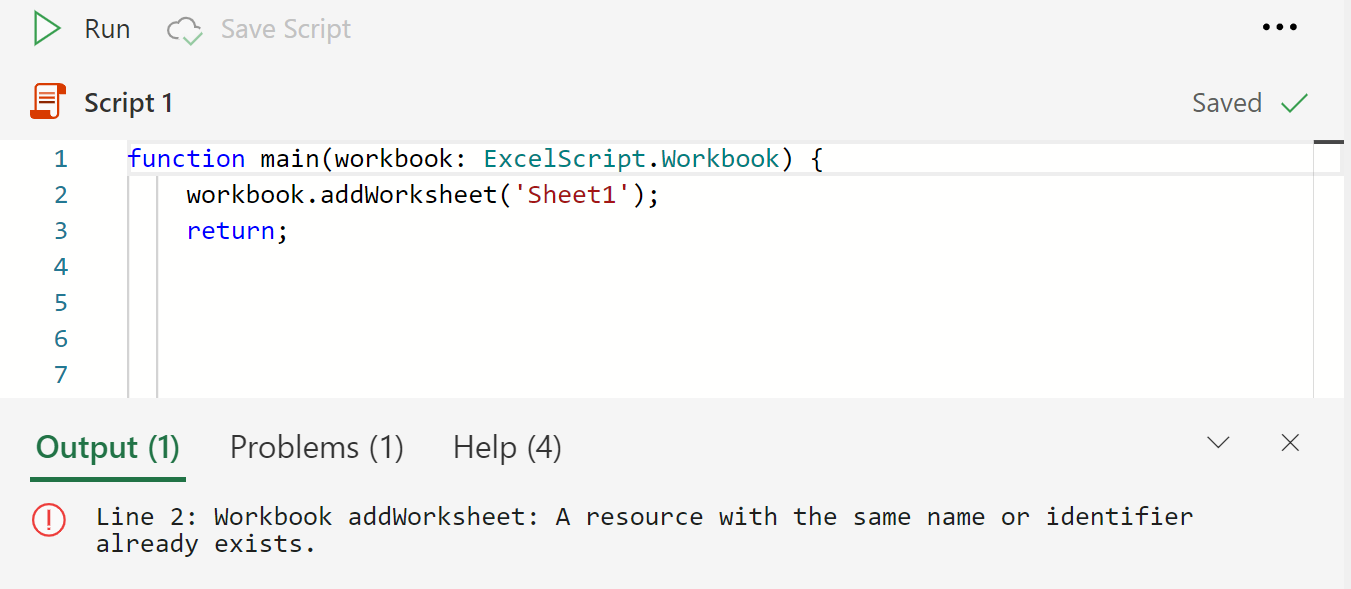Click the Save Script cloud icon
1351x589 pixels.
(184, 29)
